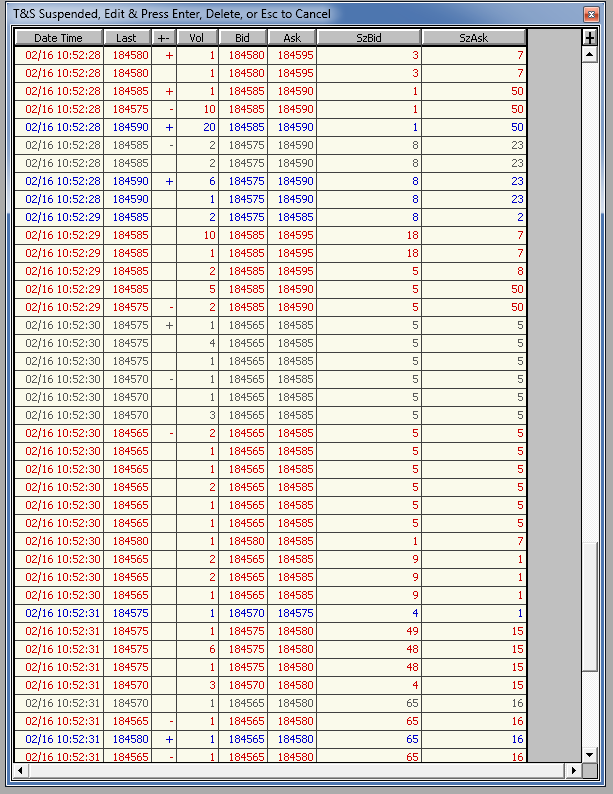Click Last 184580 in the blue 10:52:31 row
The image size is (613, 794).
pyautogui.click(x=127, y=739)
